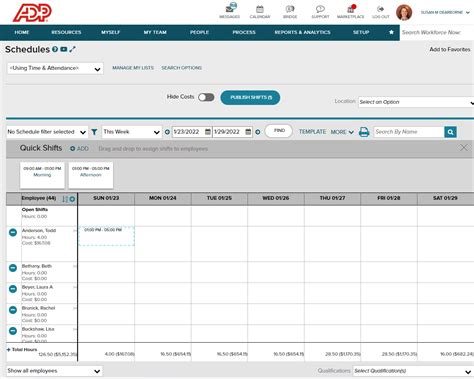This screenshot has width=474, height=379.
Task: Open the Calendar icon in header
Action: (x=260, y=9)
